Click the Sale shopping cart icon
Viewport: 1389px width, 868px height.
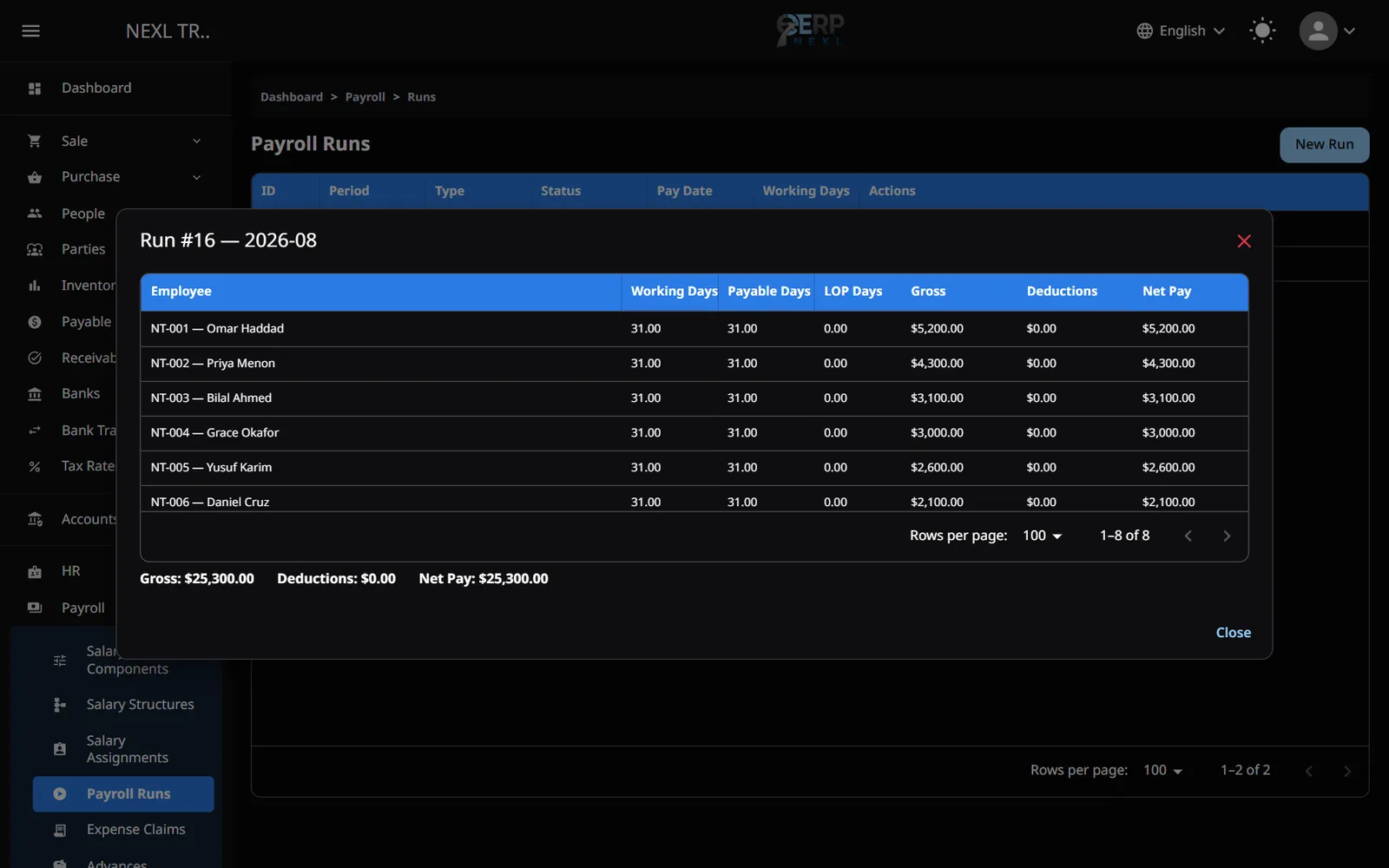tap(35, 141)
